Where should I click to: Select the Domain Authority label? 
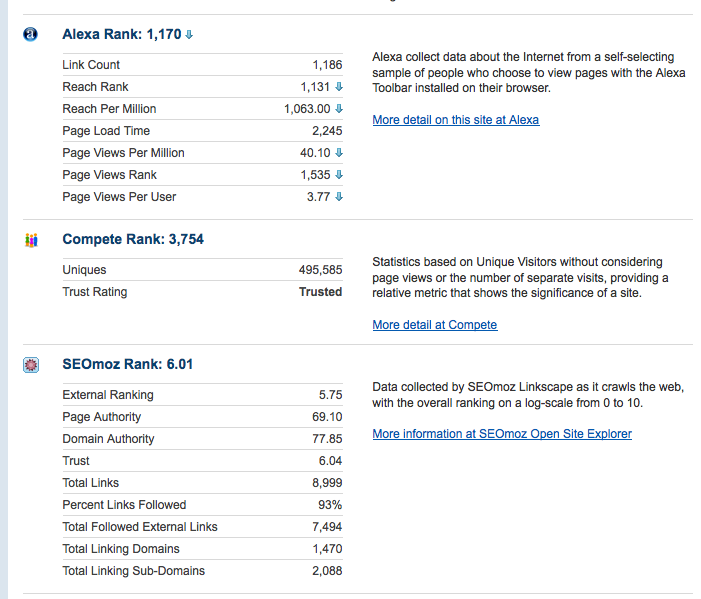coord(108,439)
